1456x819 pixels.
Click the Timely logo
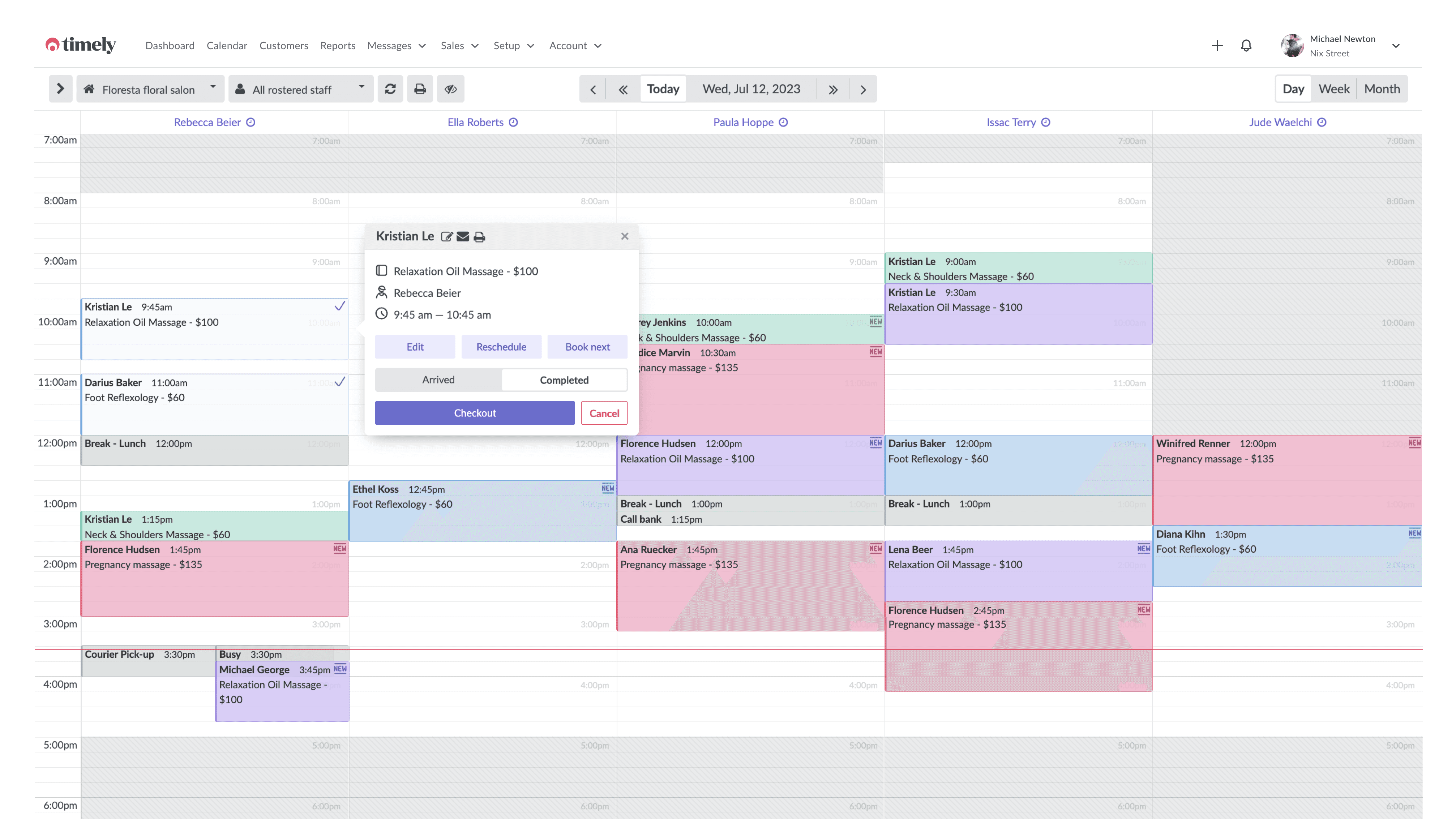click(x=81, y=45)
